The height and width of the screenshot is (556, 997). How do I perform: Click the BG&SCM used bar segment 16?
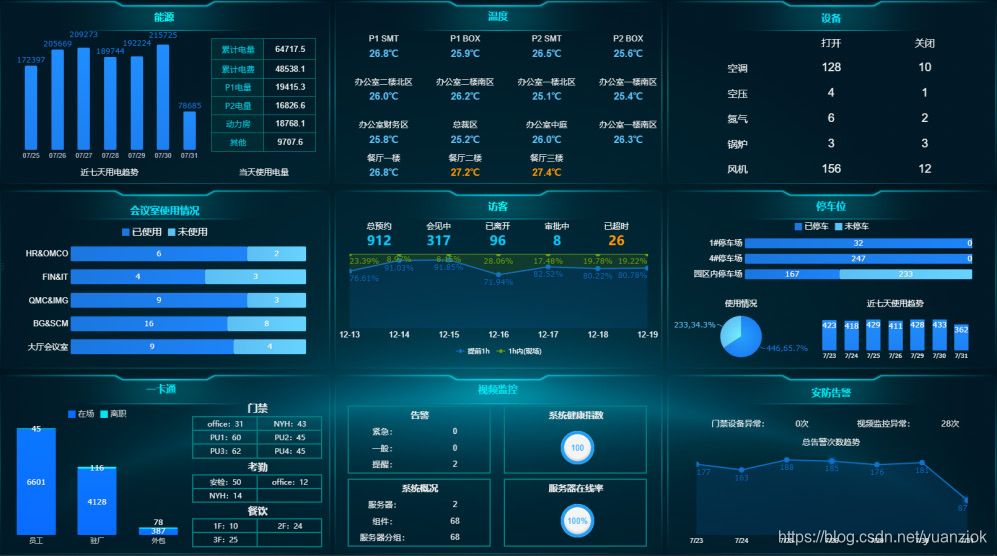[x=149, y=324]
